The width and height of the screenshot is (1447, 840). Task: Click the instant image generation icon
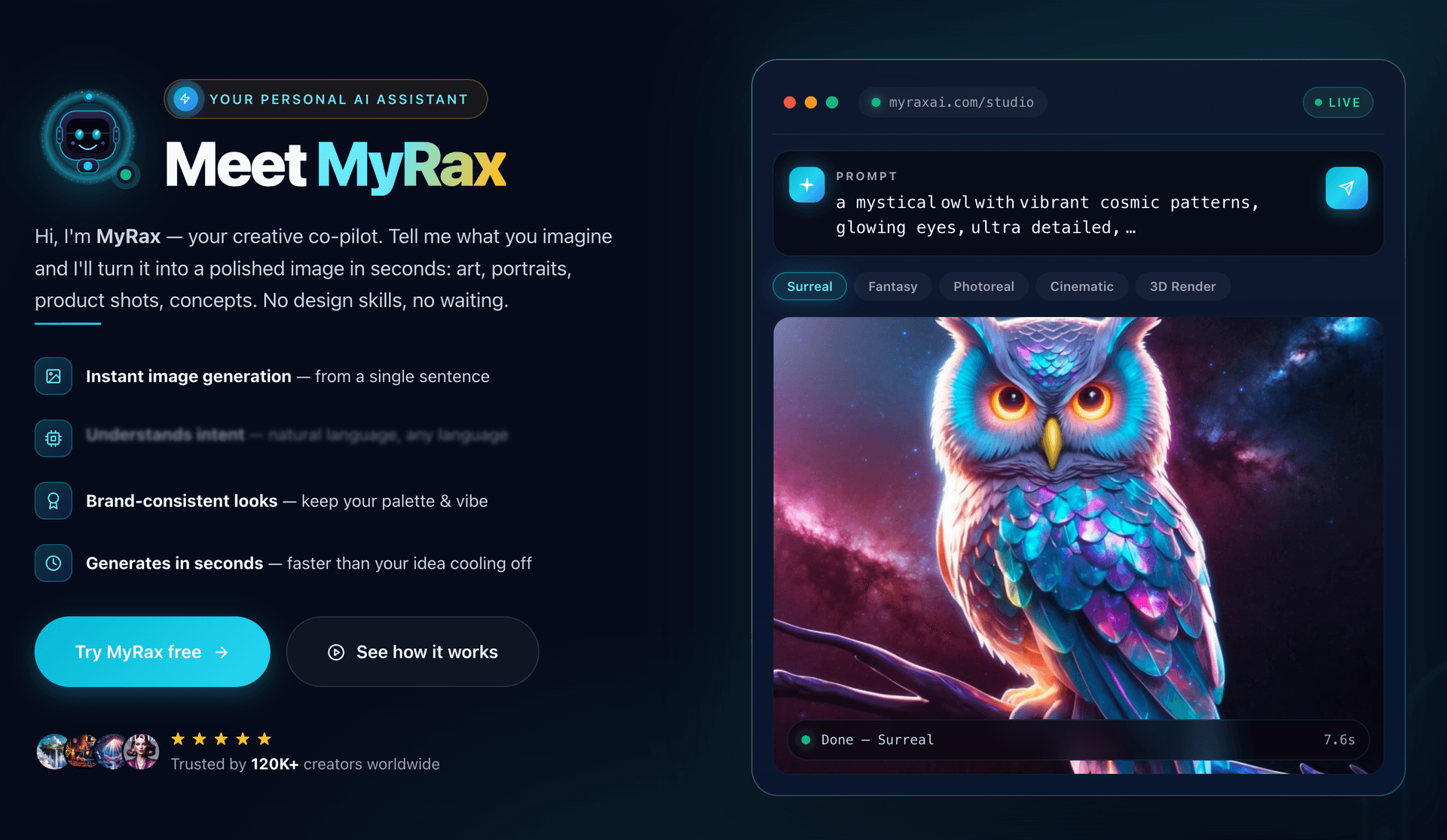tap(54, 376)
